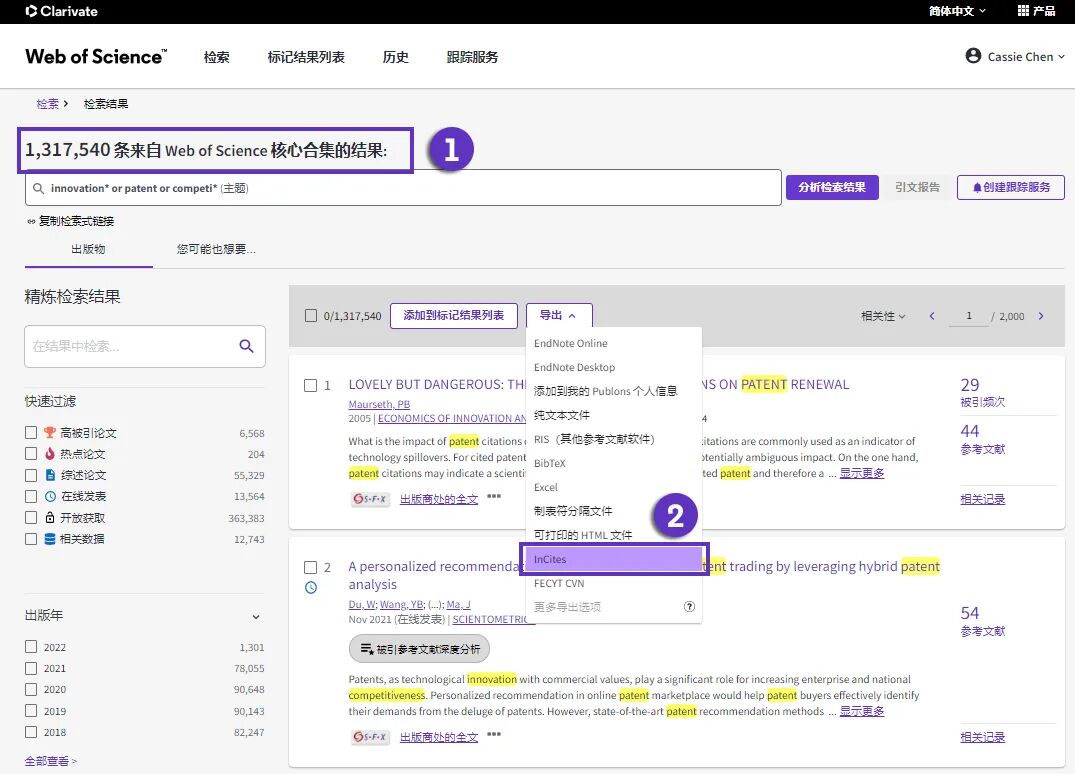Open the three-dot menu on result 1
The width and height of the screenshot is (1075, 774).
[x=494, y=496]
